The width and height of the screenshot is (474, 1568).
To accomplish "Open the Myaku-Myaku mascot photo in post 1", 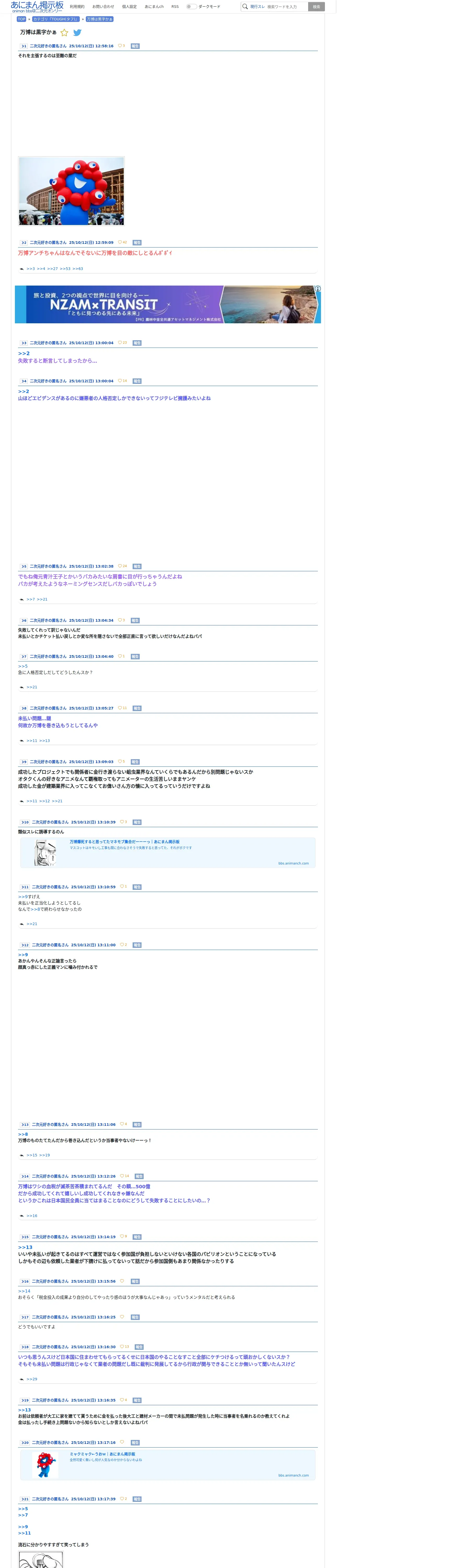I will [x=71, y=191].
